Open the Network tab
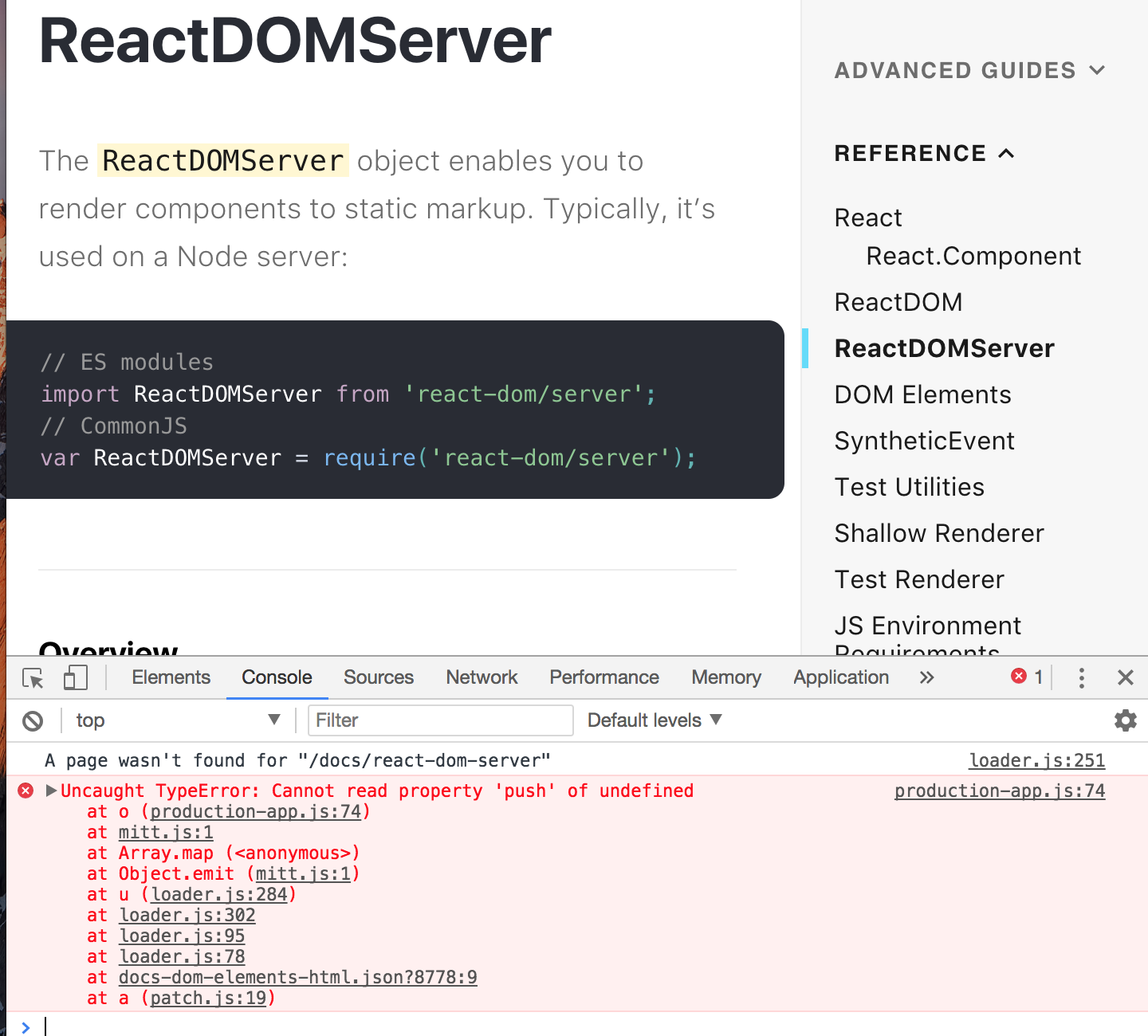 [482, 677]
